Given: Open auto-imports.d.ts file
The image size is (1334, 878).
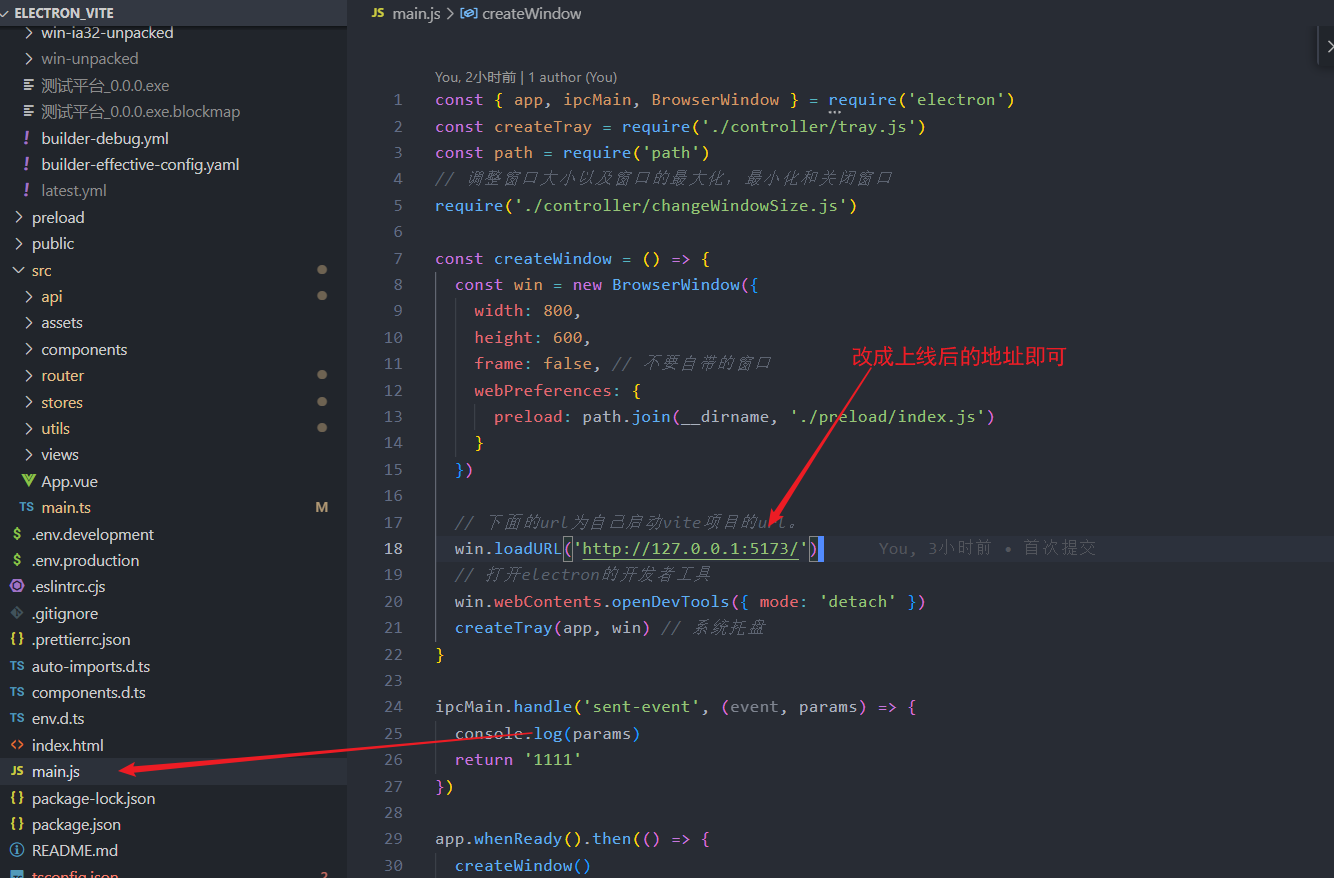Looking at the screenshot, I should tap(91, 667).
